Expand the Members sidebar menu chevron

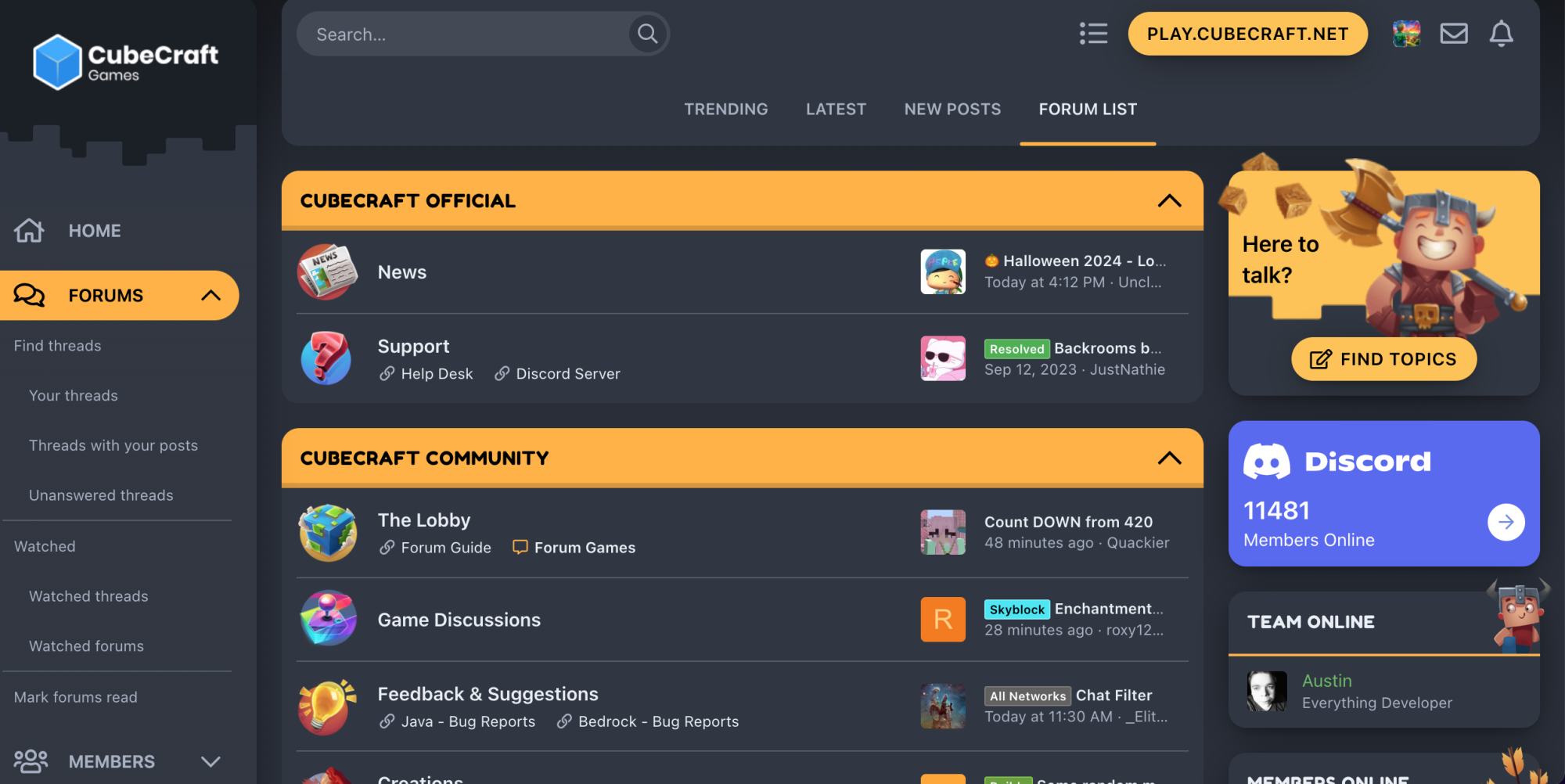point(210,761)
